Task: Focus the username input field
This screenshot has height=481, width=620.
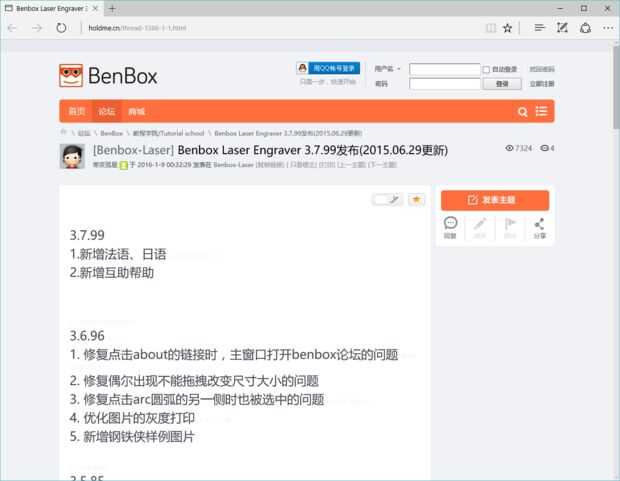Action: [x=444, y=69]
